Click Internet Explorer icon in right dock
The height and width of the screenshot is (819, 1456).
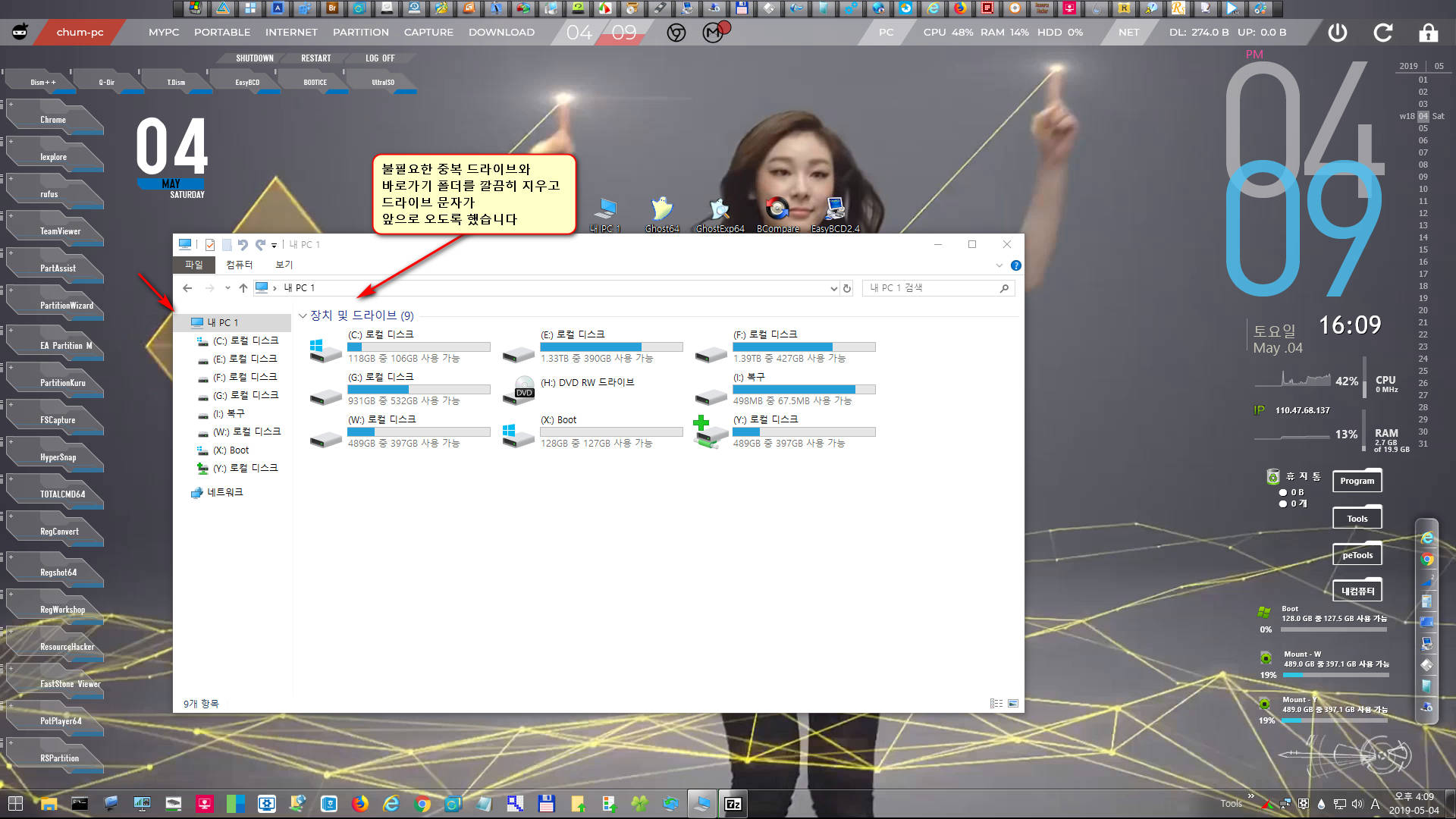pos(1427,538)
